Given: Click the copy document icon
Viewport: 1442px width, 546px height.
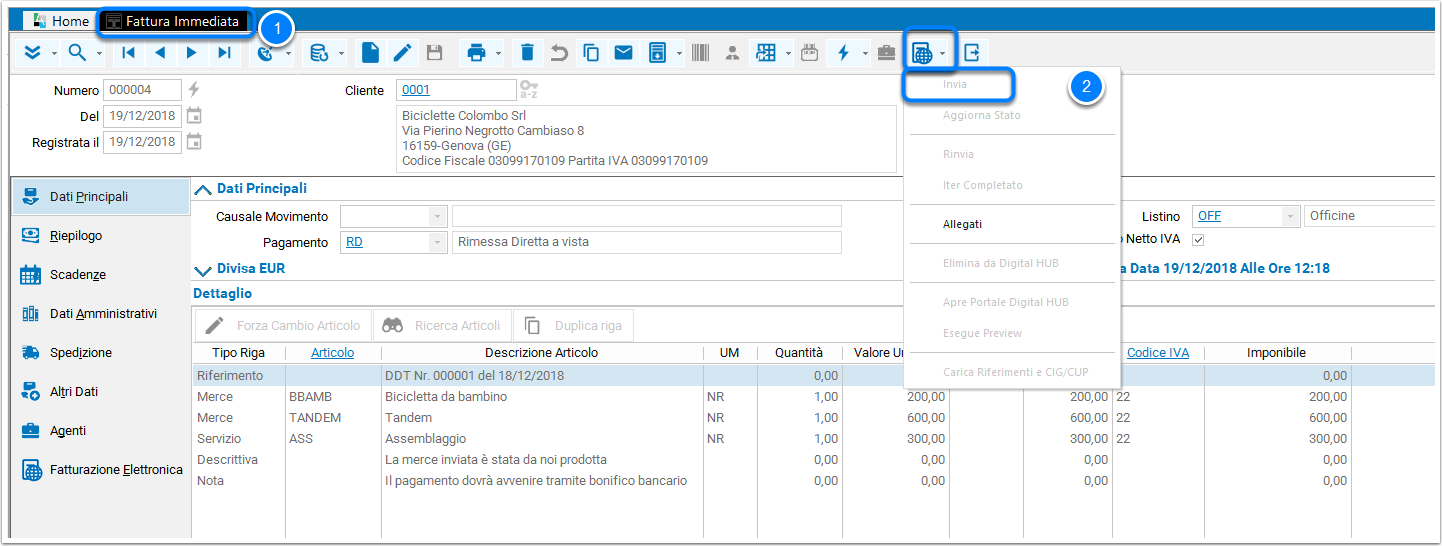Looking at the screenshot, I should pos(591,53).
